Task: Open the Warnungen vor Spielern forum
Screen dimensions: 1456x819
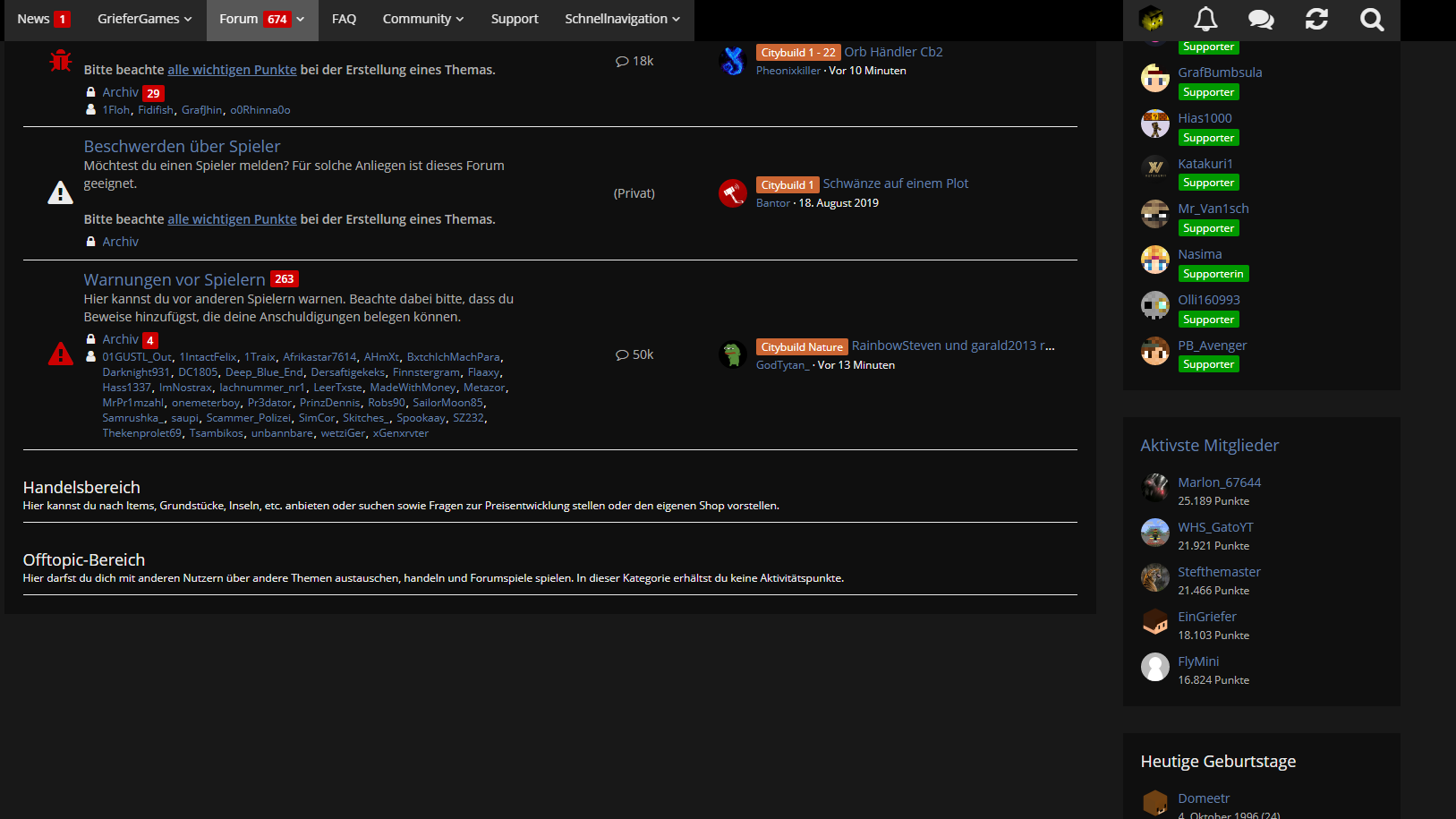Action: tap(175, 279)
